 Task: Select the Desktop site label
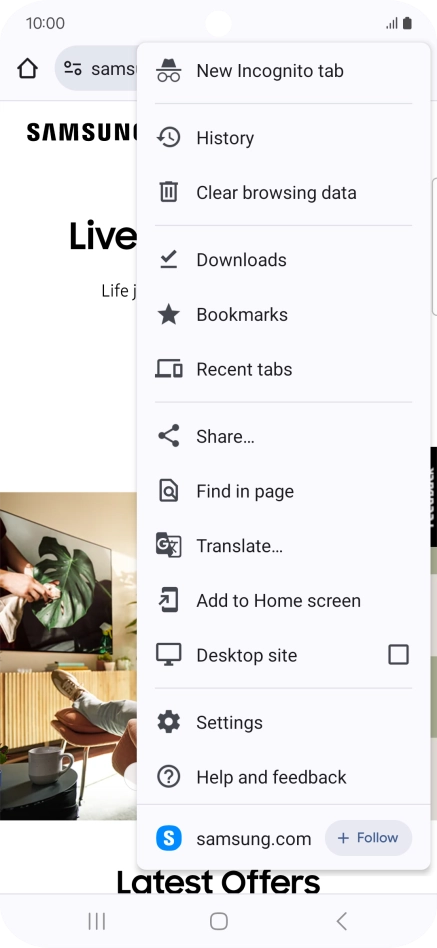click(x=247, y=655)
